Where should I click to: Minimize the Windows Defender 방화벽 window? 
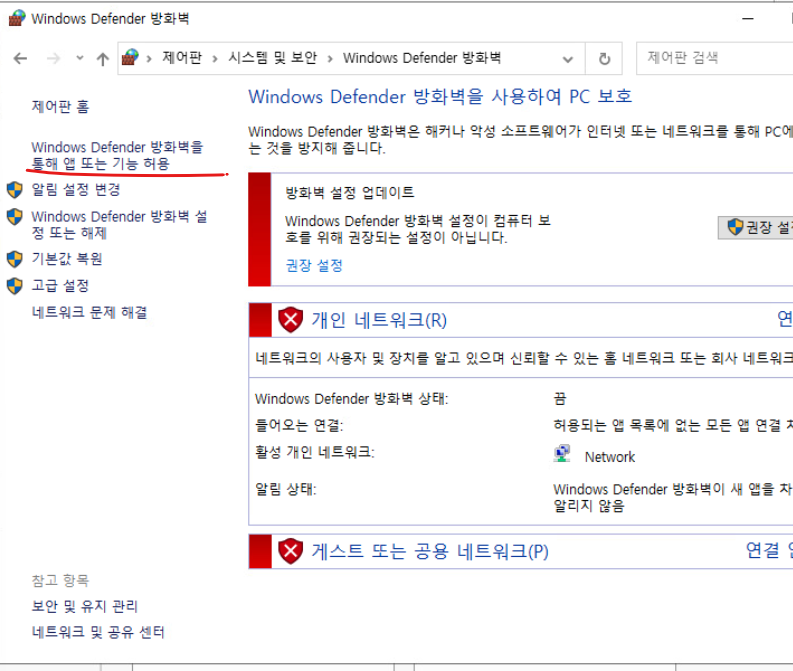pos(747,19)
